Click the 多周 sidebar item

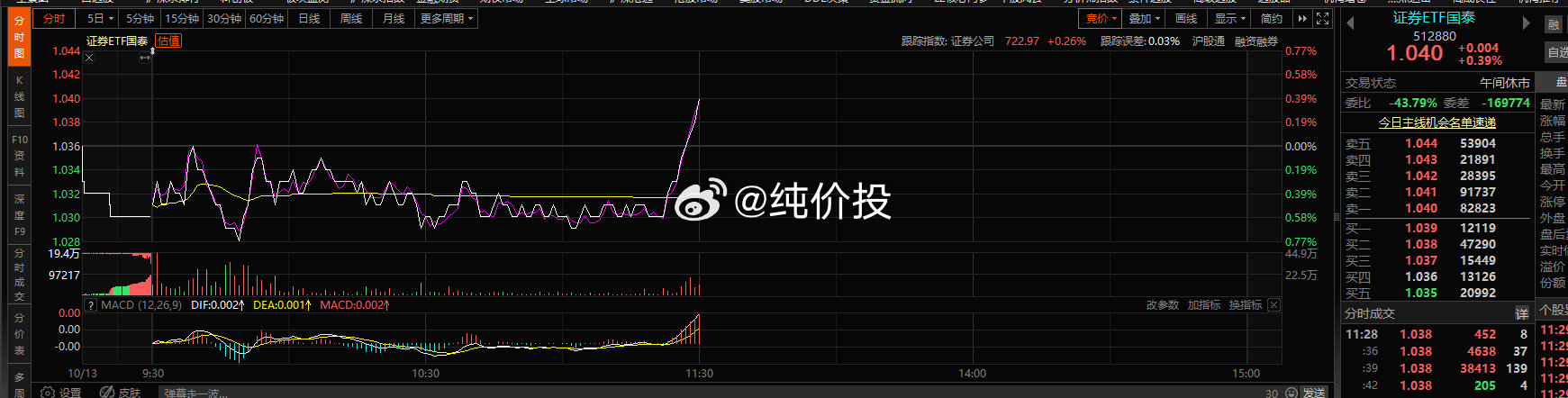tap(19, 384)
